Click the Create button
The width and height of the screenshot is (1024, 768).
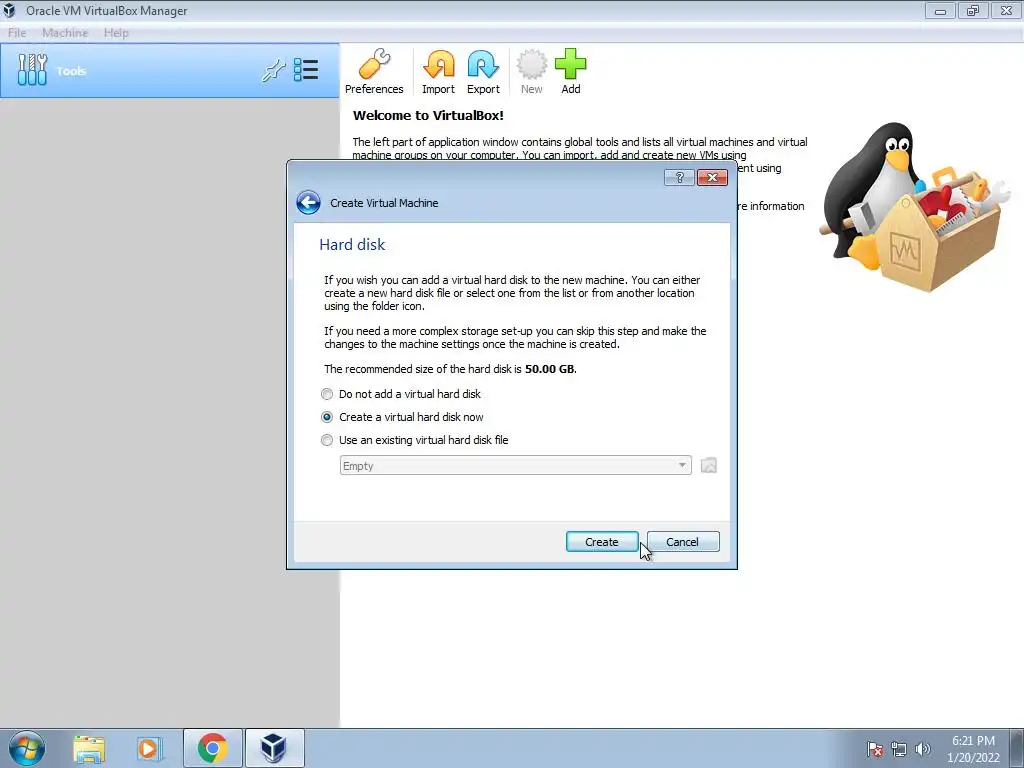pyautogui.click(x=601, y=541)
